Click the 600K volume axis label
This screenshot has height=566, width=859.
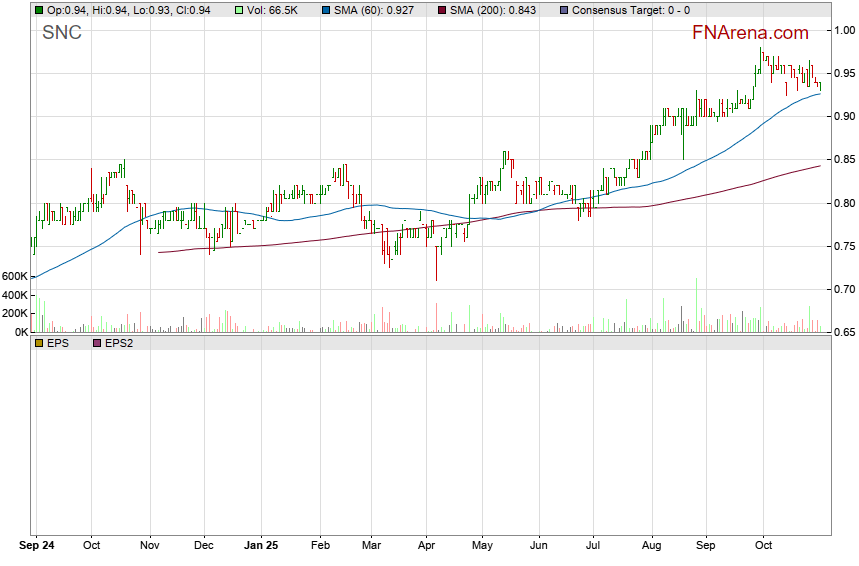[15, 276]
